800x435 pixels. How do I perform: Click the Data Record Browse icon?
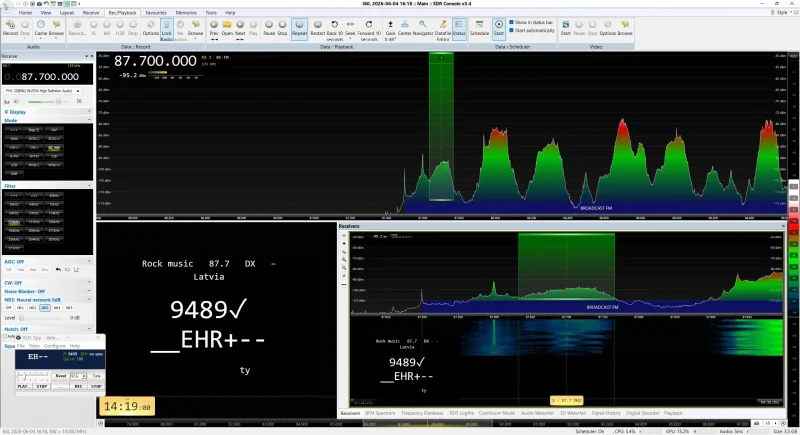click(x=195, y=28)
